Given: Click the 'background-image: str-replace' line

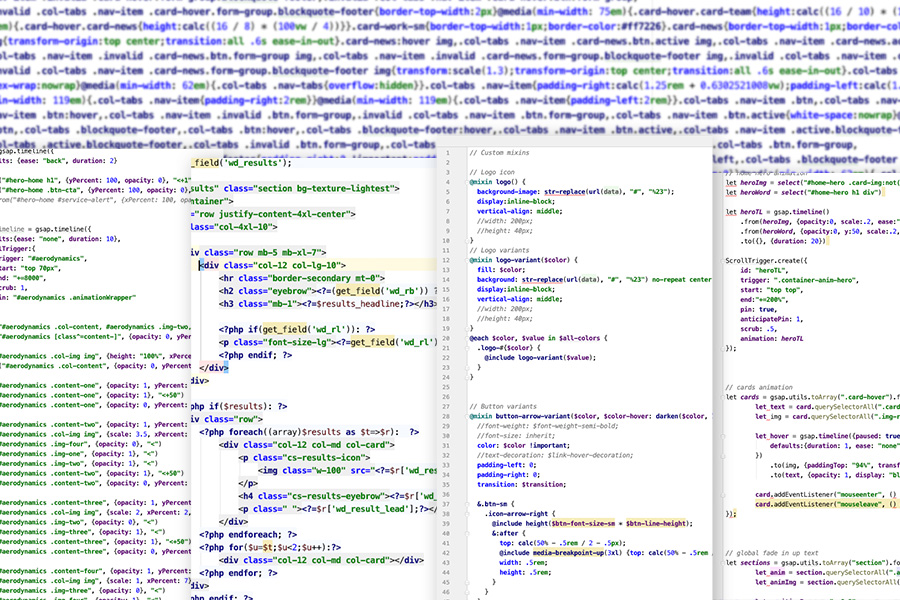Looking at the screenshot, I should point(575,192).
